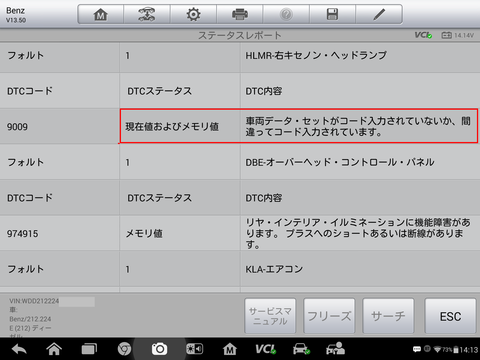Select the 現在値およびメモリ値 status cell
480x360 pixels.
tap(180, 126)
